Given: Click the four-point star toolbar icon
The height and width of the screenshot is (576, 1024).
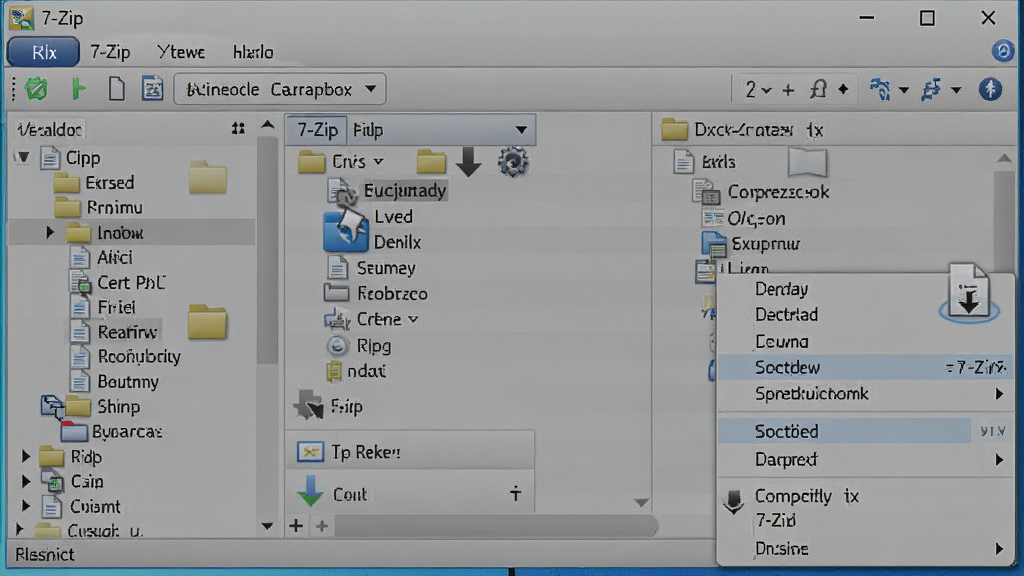Looking at the screenshot, I should point(843,89).
